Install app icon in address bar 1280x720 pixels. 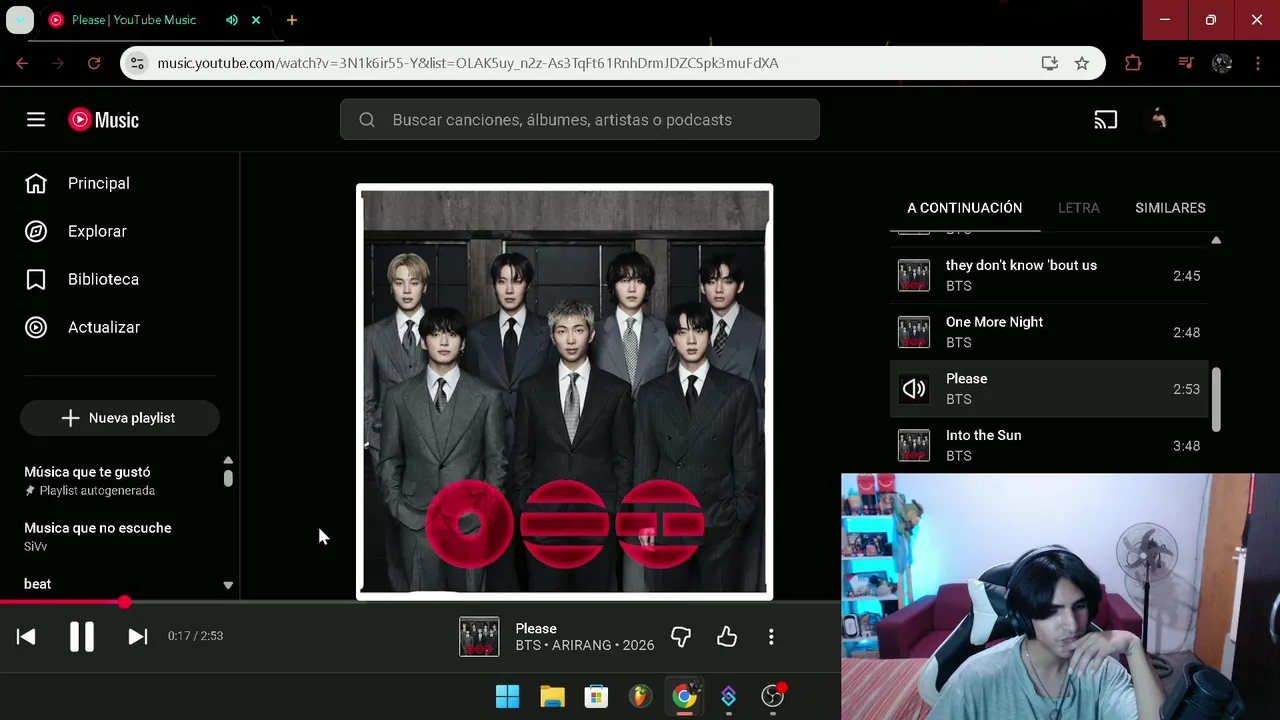tap(1049, 63)
